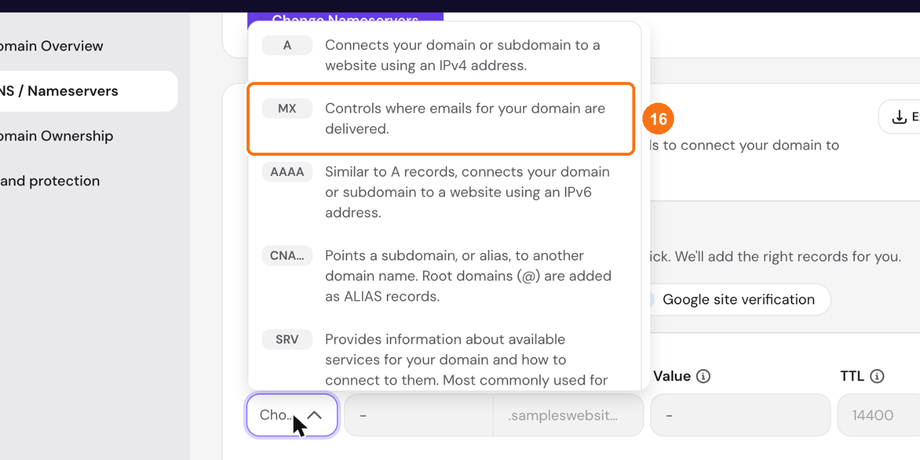Click the Value info icon
The image size is (920, 460).
pyautogui.click(x=703, y=376)
